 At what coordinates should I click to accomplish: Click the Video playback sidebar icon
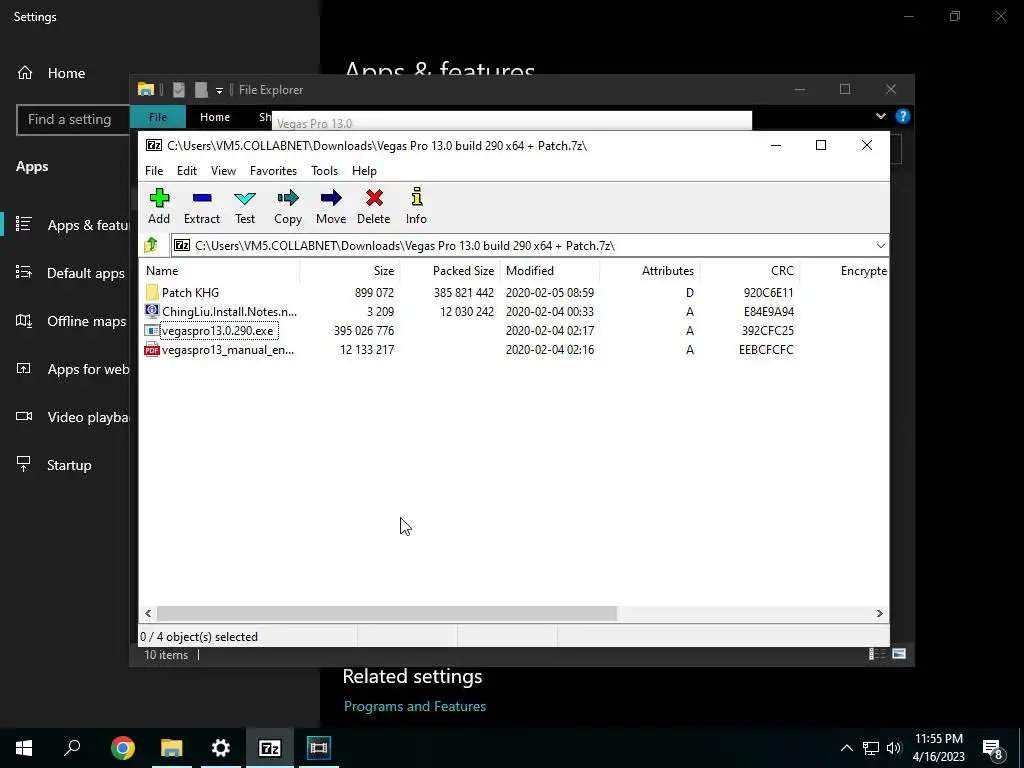[24, 416]
